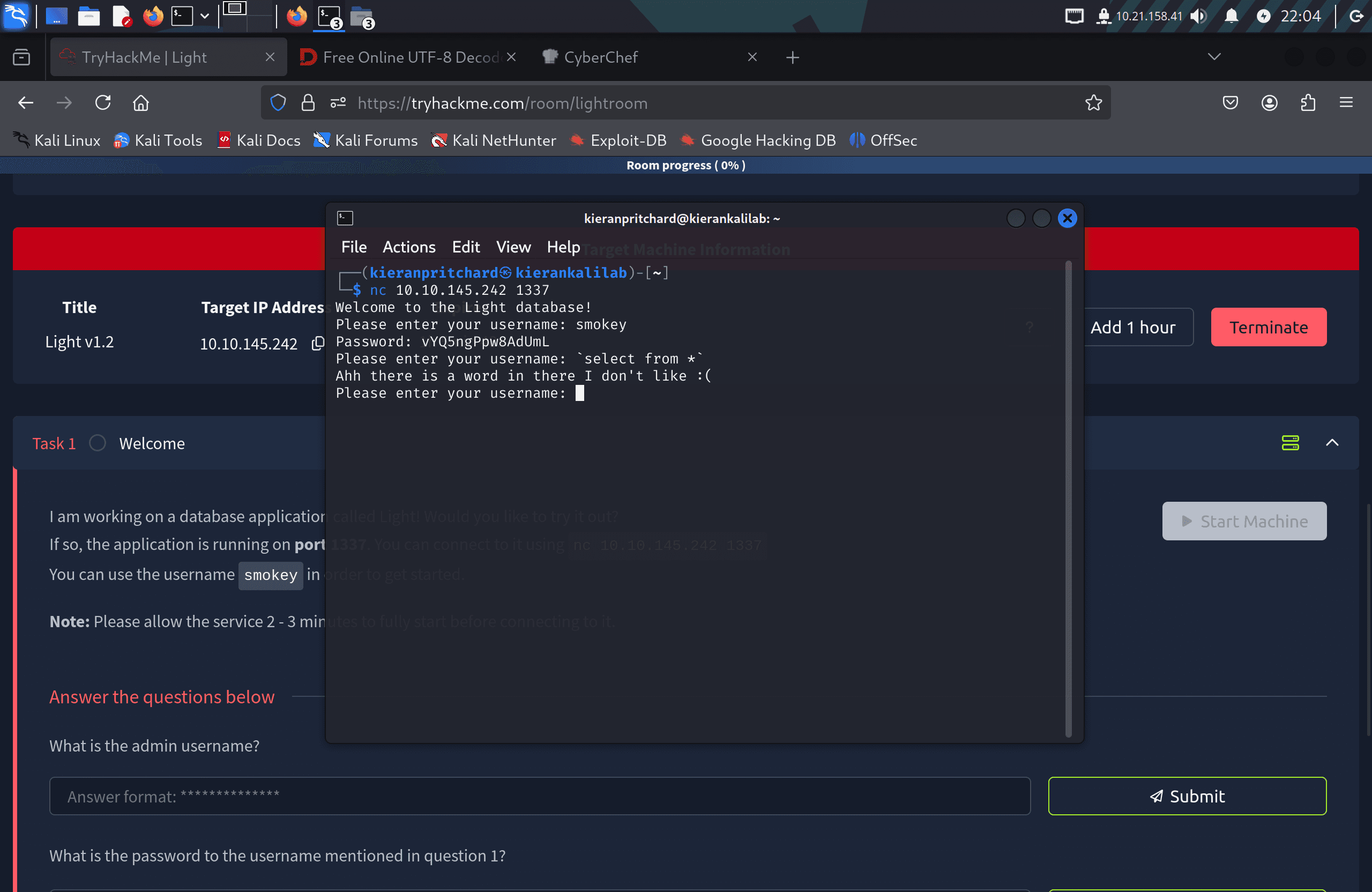Launch the text editor from the top panel
Viewport: 1372px width, 892px height.
pyautogui.click(x=121, y=16)
